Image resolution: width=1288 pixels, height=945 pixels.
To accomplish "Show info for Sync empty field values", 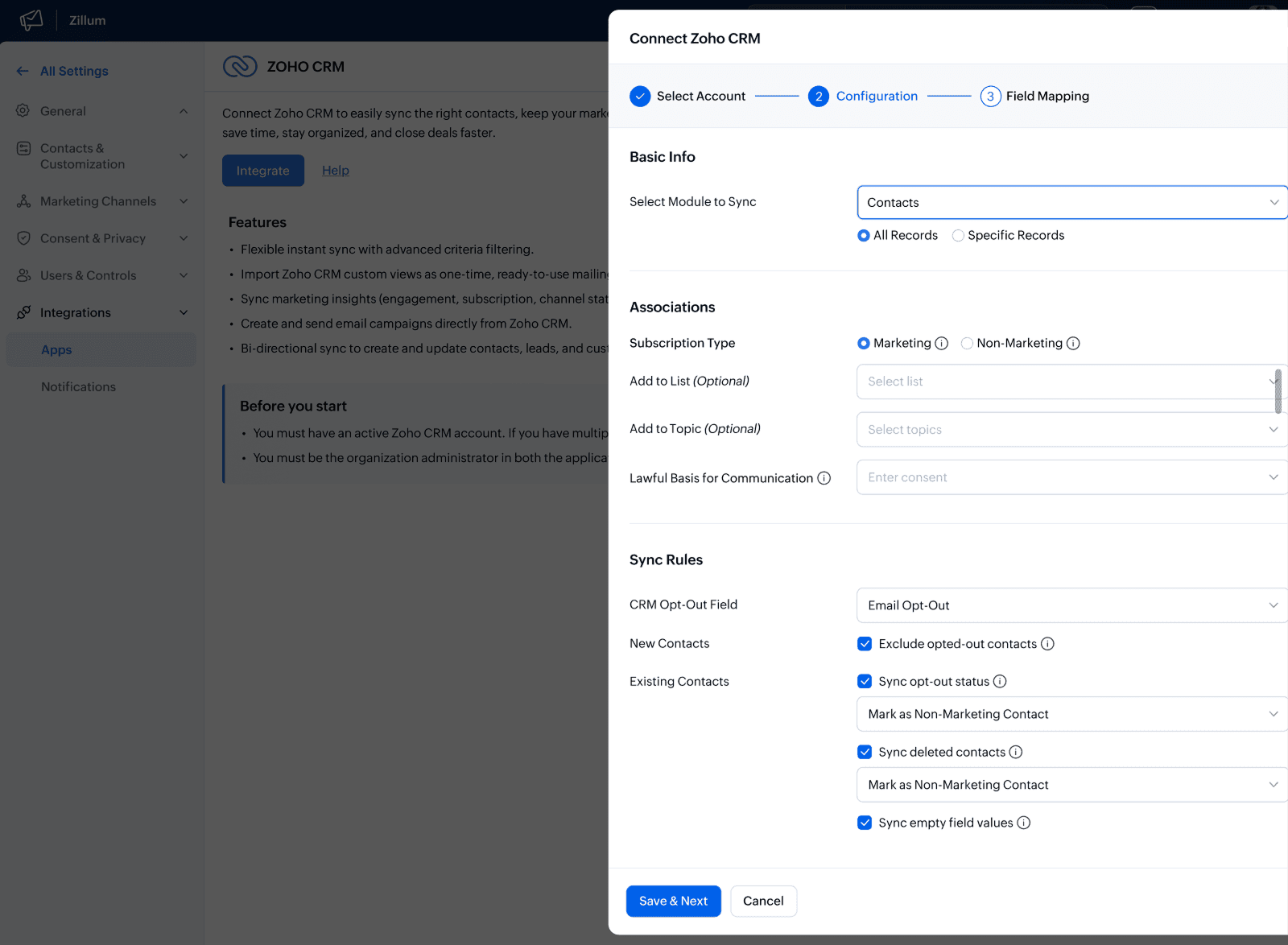I will click(1023, 823).
